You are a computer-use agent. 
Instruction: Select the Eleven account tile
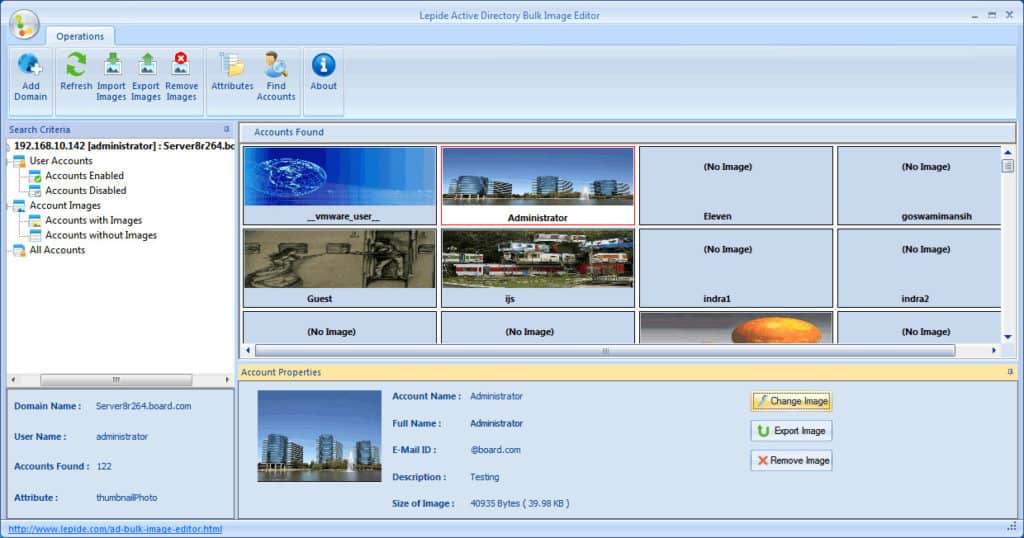(x=736, y=185)
